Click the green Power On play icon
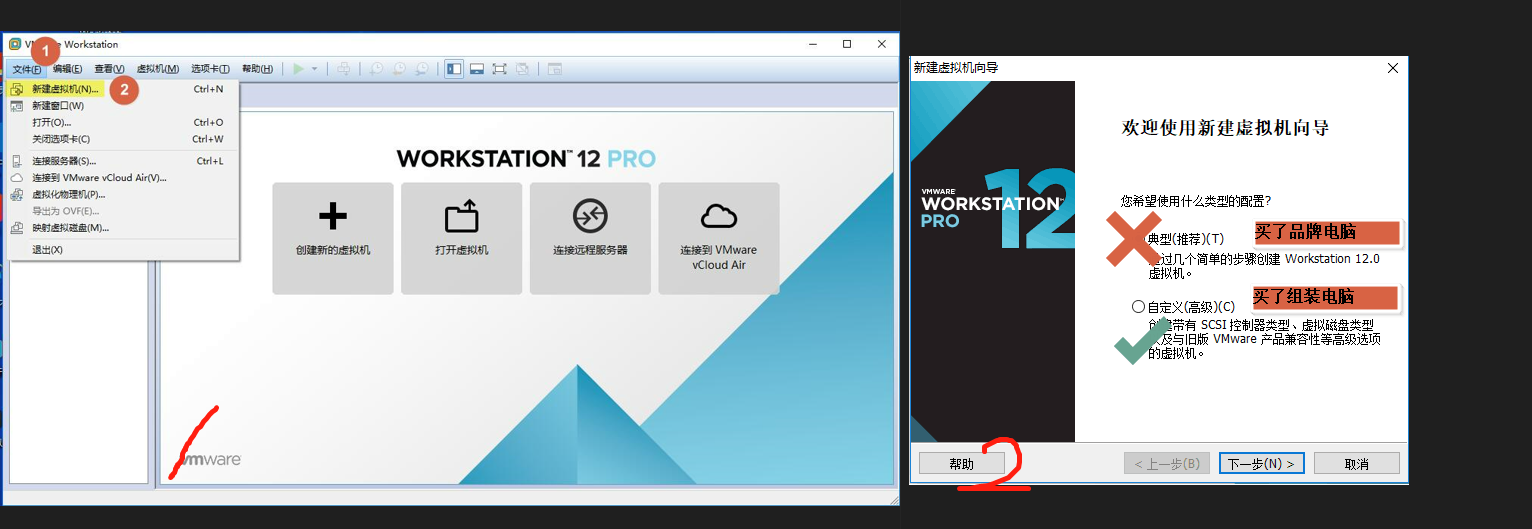Screen dimensions: 1532x529 tap(297, 69)
